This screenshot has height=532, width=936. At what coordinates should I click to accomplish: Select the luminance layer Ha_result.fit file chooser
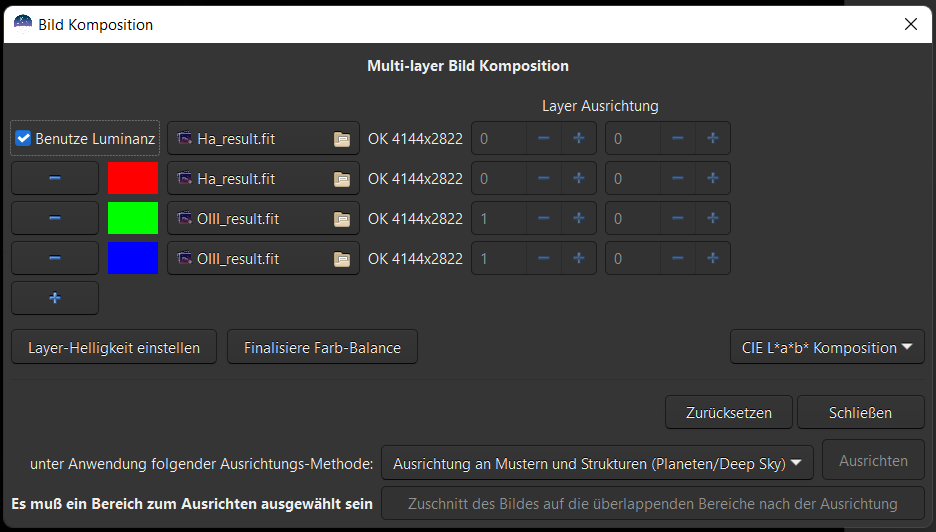(263, 139)
